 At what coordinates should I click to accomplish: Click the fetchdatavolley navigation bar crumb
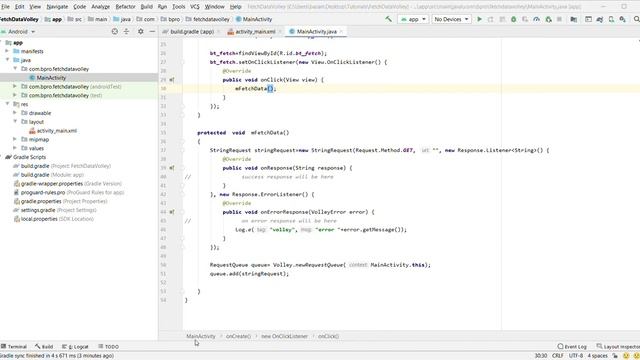click(208, 19)
